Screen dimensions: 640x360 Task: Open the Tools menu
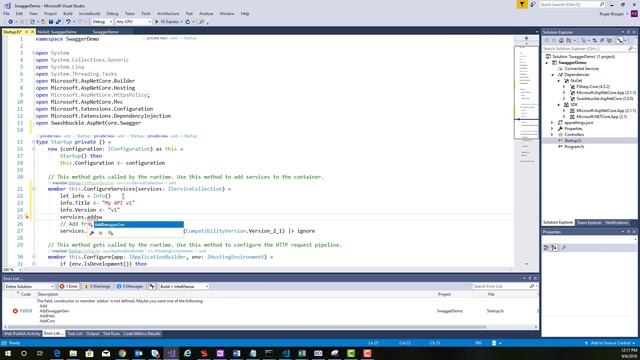pyautogui.click(x=146, y=13)
